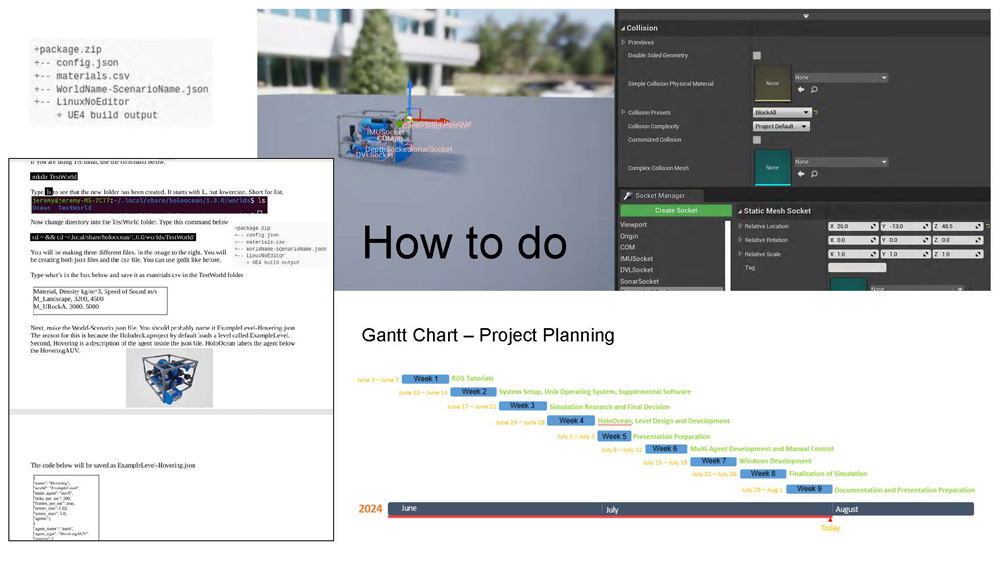1000x563 pixels.
Task: Select Origin in the socket list
Action: pyautogui.click(x=629, y=236)
